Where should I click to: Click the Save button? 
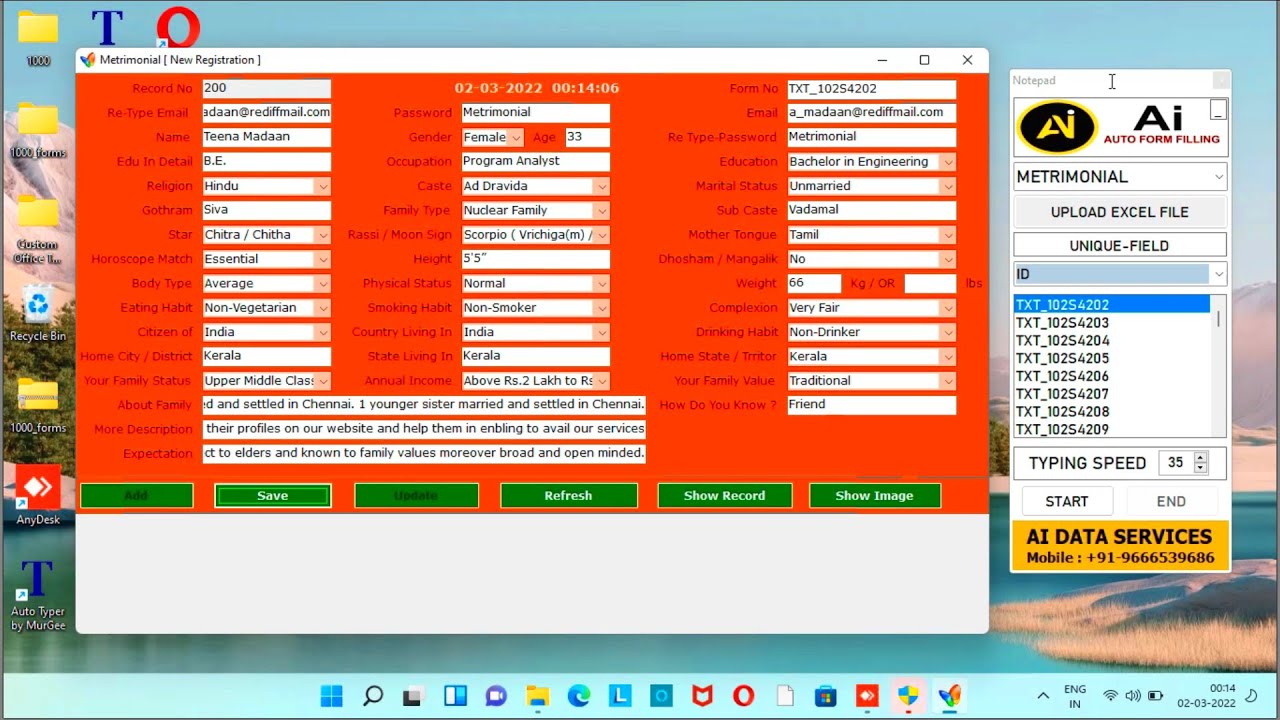click(272, 496)
